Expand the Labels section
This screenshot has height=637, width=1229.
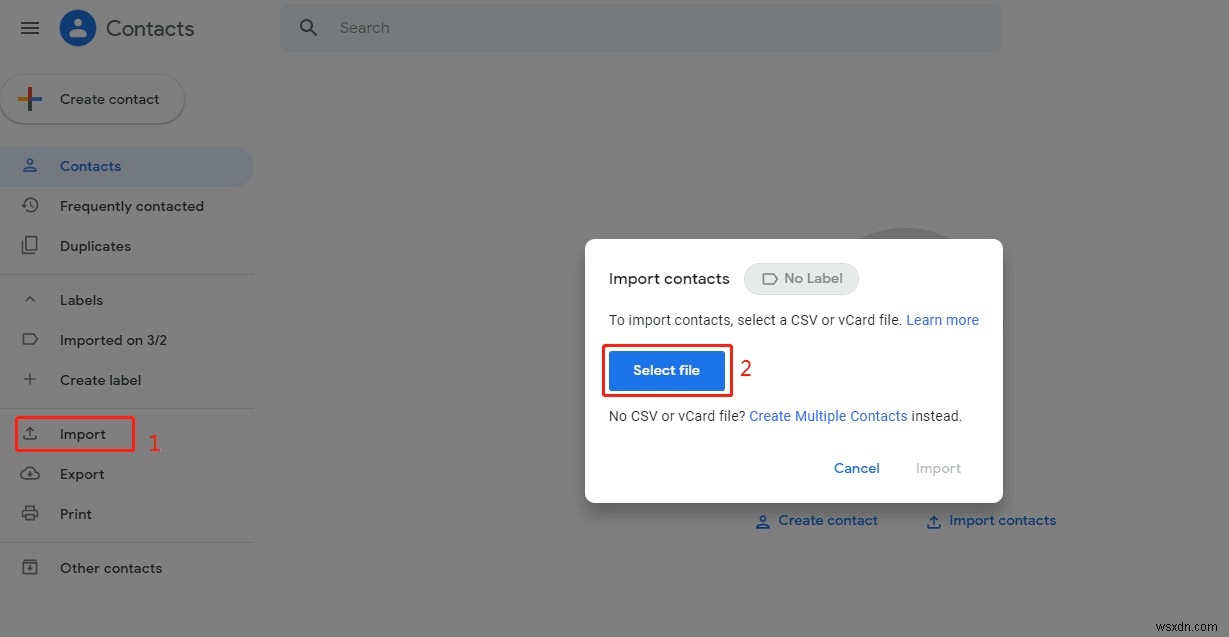click(30, 300)
